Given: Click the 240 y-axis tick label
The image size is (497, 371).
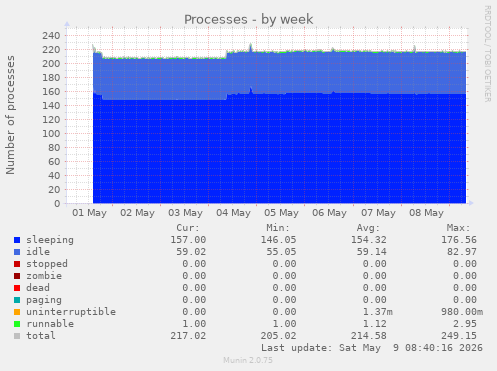Looking at the screenshot, I should (x=51, y=36).
